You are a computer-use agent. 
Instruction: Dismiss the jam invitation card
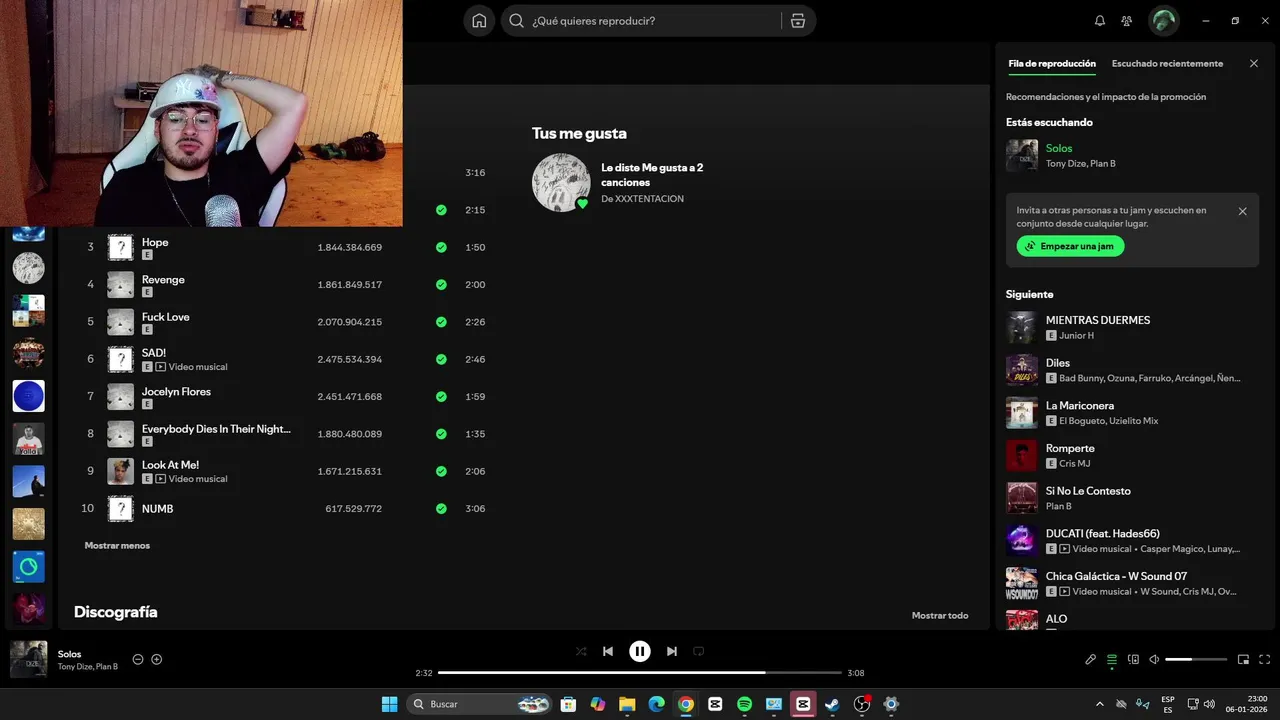point(1243,212)
